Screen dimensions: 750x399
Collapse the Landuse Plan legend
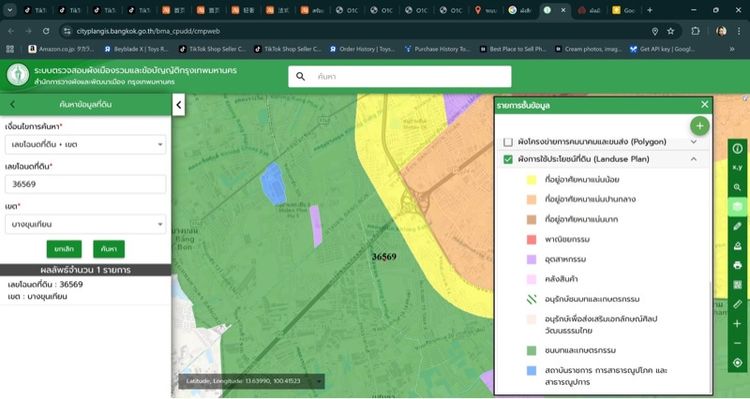click(x=694, y=159)
